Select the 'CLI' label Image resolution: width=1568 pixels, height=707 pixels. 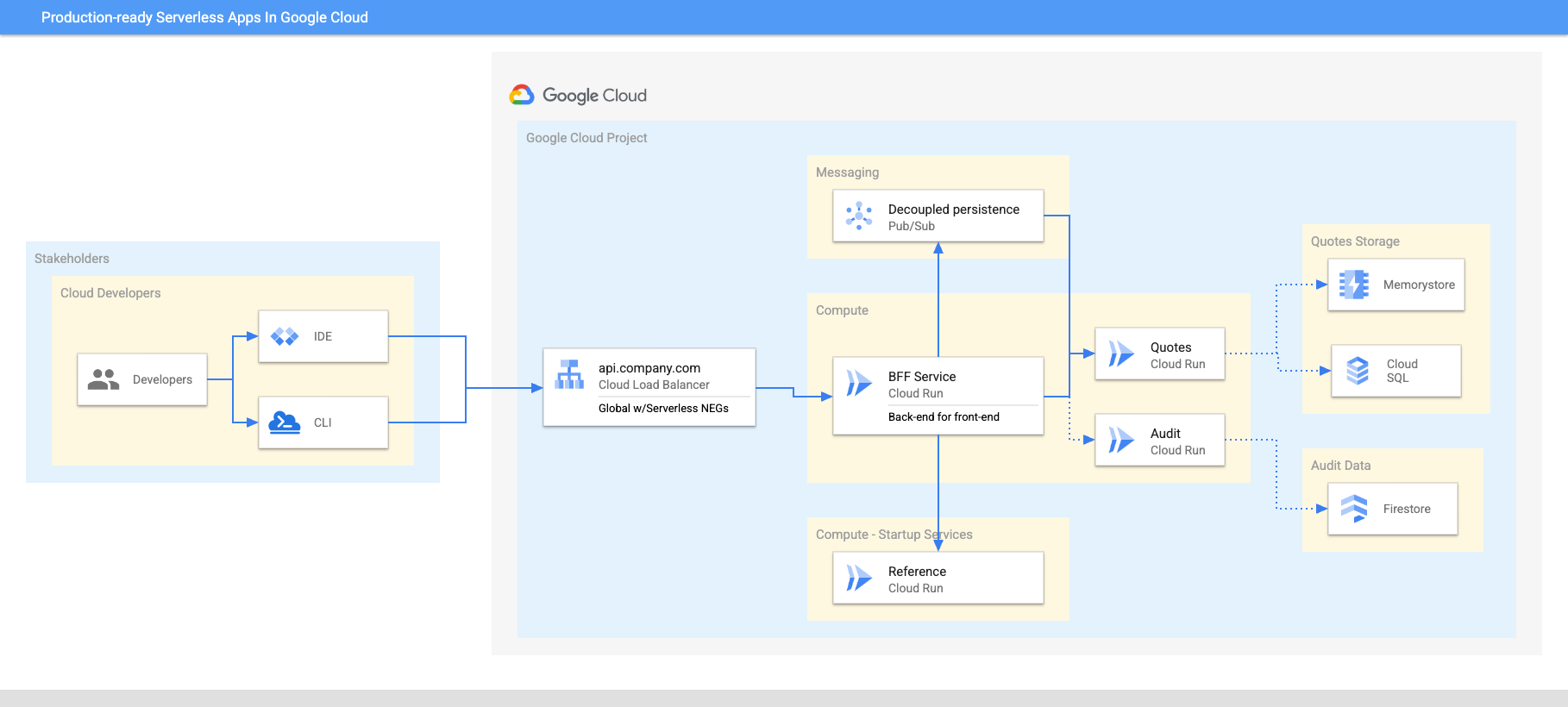tap(323, 422)
